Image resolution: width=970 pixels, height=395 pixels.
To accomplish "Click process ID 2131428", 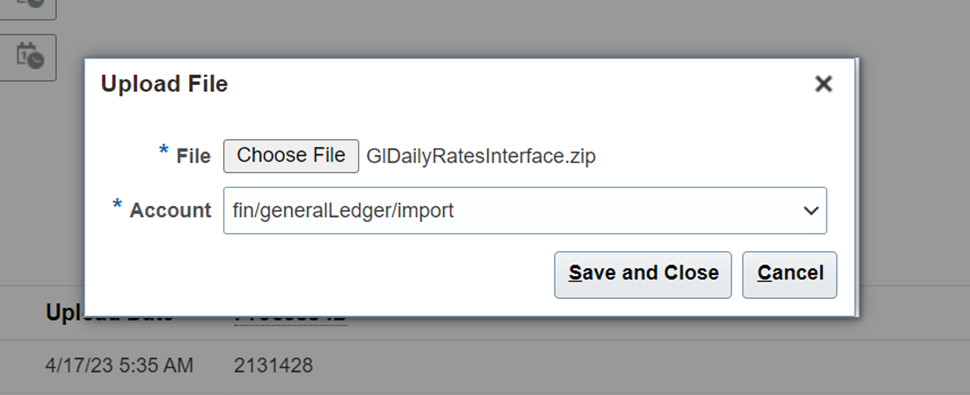I will tap(273, 365).
